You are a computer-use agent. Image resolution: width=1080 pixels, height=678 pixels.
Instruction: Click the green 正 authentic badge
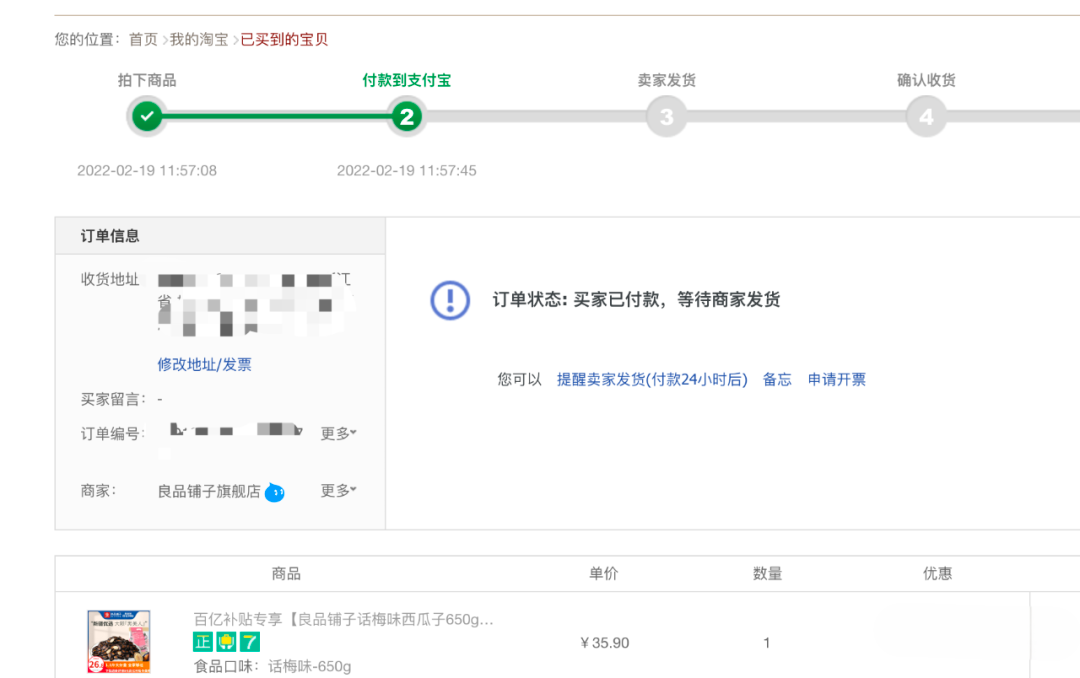pos(202,642)
